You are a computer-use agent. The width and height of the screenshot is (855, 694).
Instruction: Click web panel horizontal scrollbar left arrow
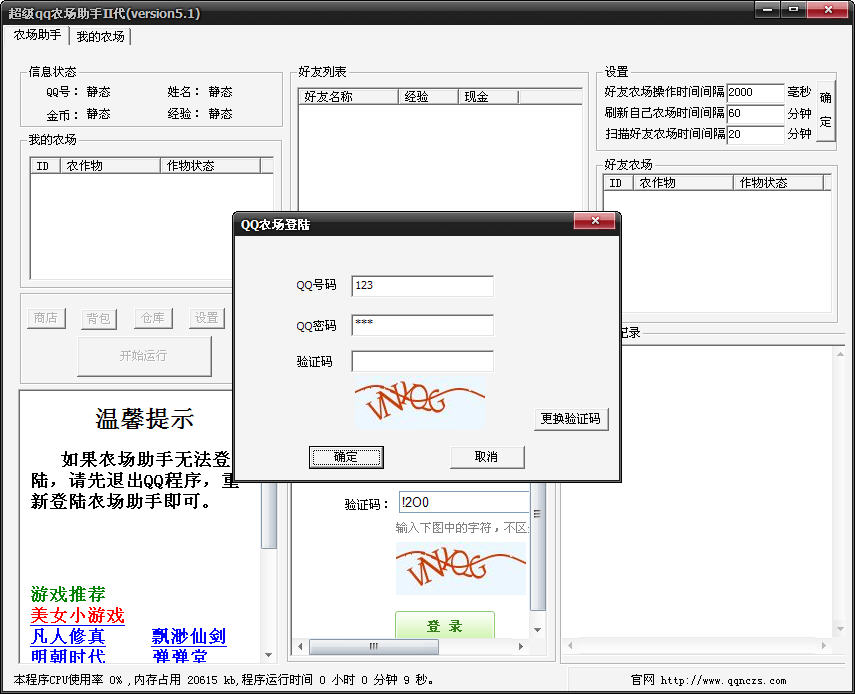pyautogui.click(x=300, y=647)
